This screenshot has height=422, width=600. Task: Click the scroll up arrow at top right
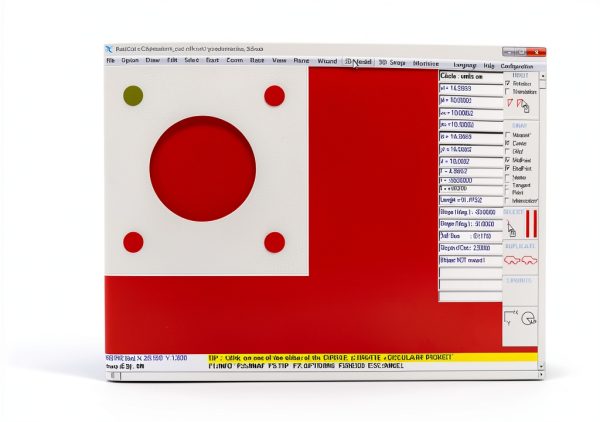tap(543, 76)
